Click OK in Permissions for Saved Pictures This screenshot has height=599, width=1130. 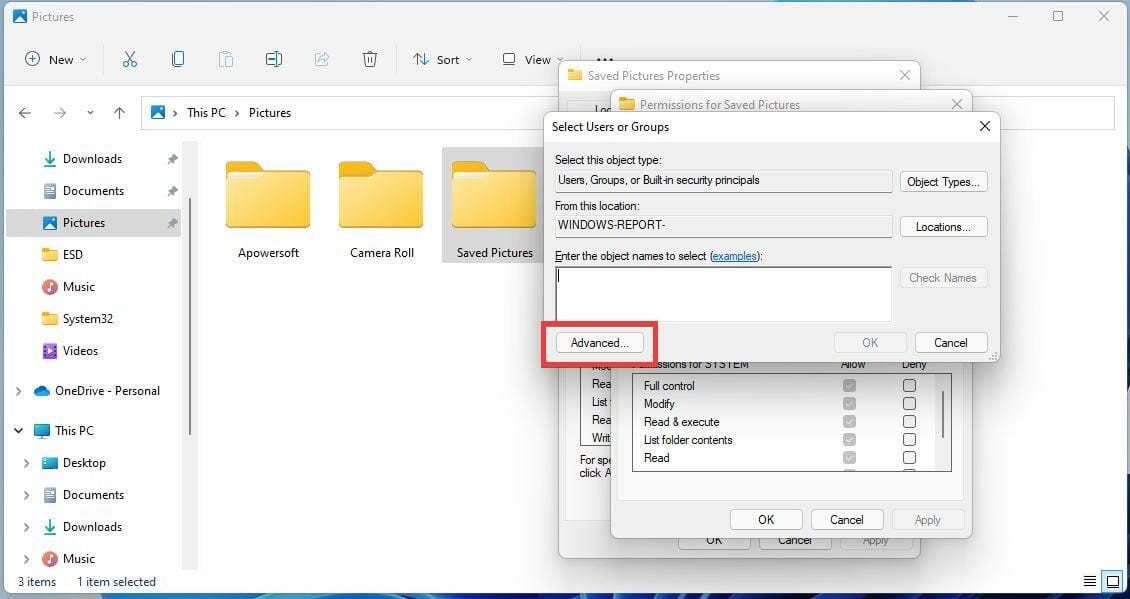(x=766, y=520)
